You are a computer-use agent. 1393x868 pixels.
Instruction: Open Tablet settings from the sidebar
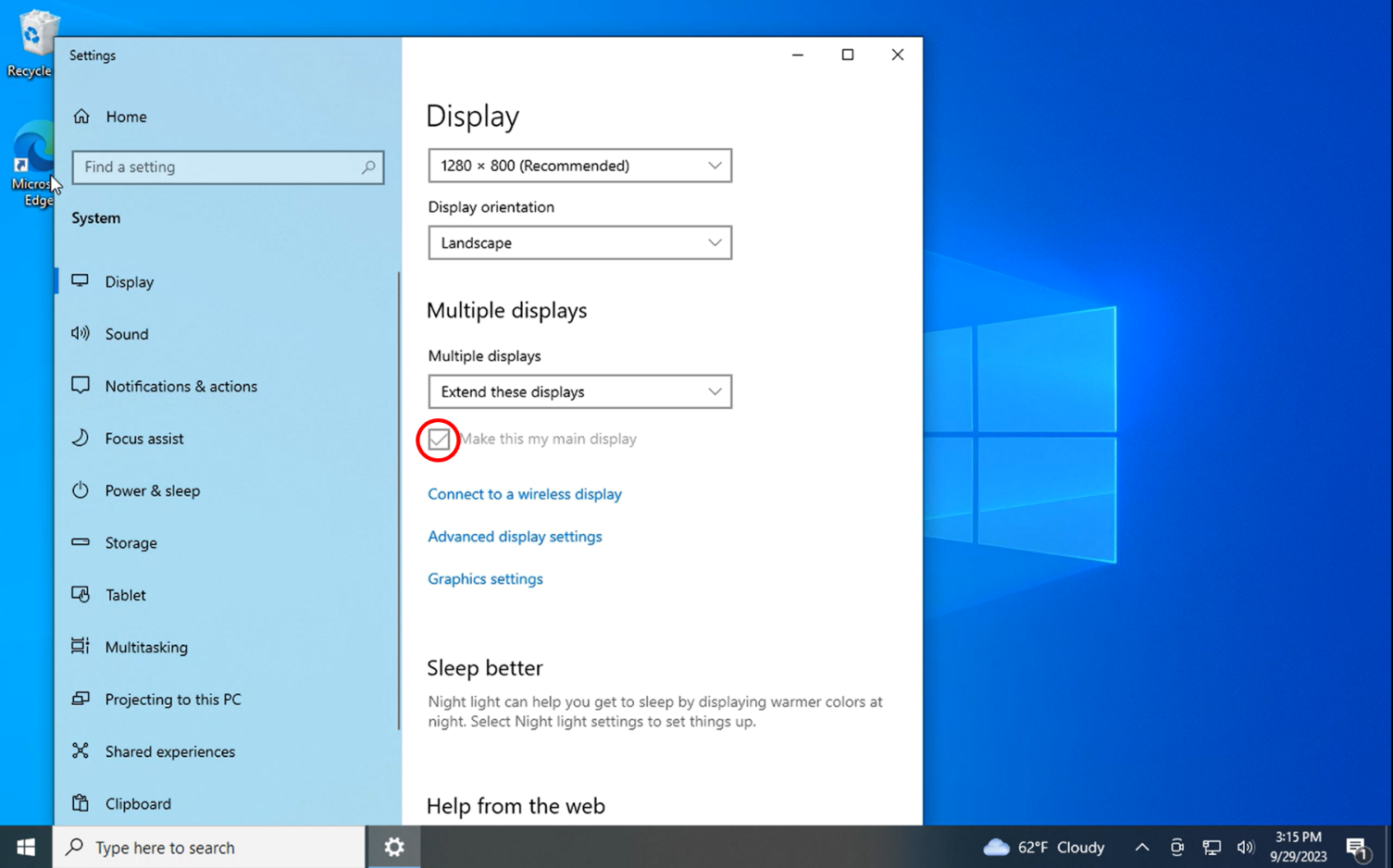point(80,595)
